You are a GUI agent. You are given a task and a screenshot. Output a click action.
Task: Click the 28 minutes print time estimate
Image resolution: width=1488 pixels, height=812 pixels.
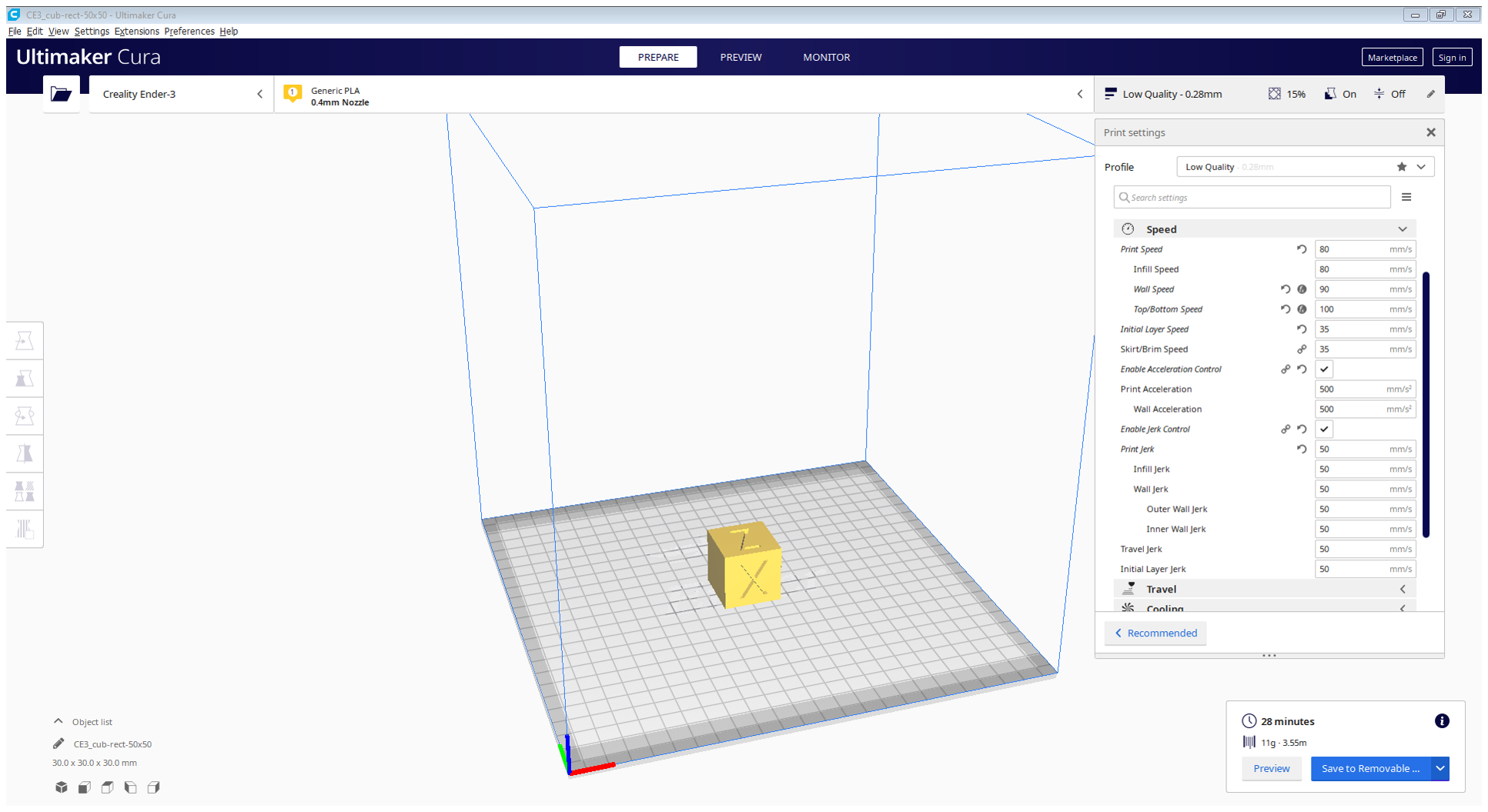point(1288,721)
